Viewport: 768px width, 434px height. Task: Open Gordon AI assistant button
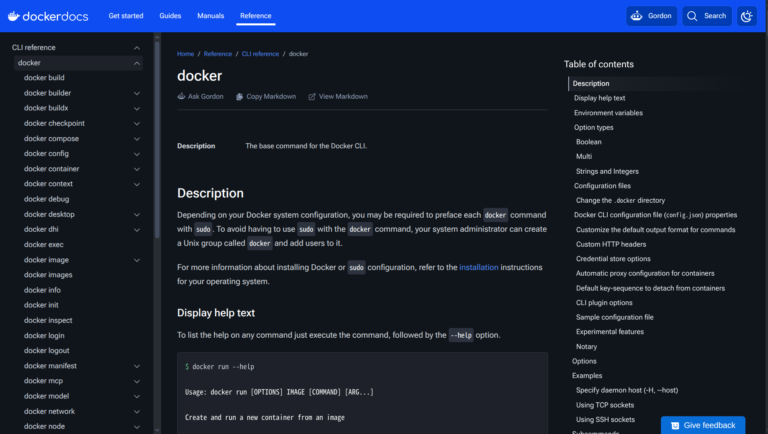click(651, 16)
